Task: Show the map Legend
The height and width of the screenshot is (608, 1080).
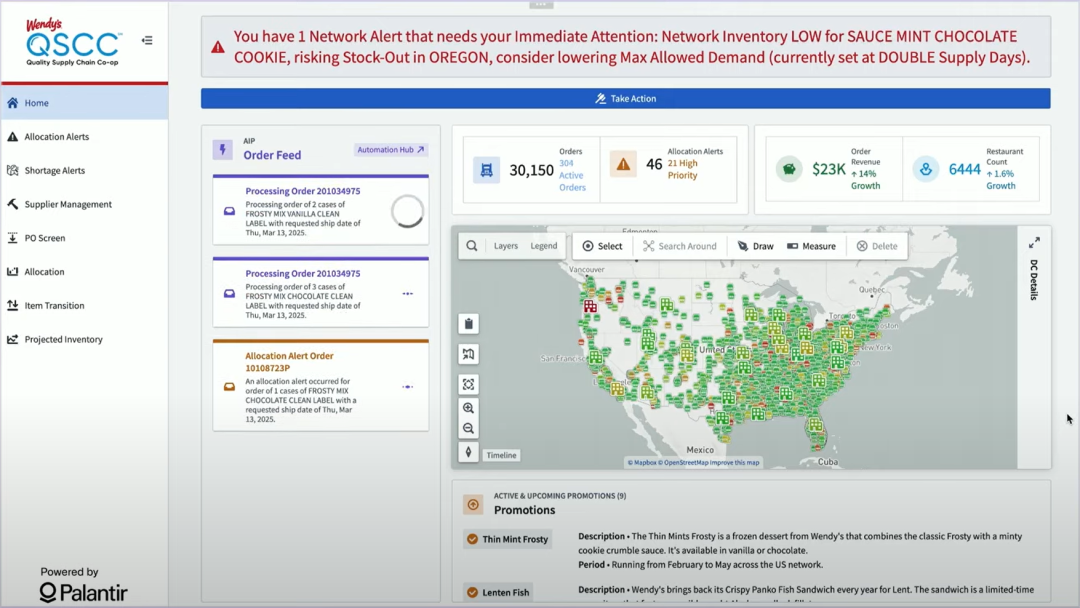Action: (543, 246)
